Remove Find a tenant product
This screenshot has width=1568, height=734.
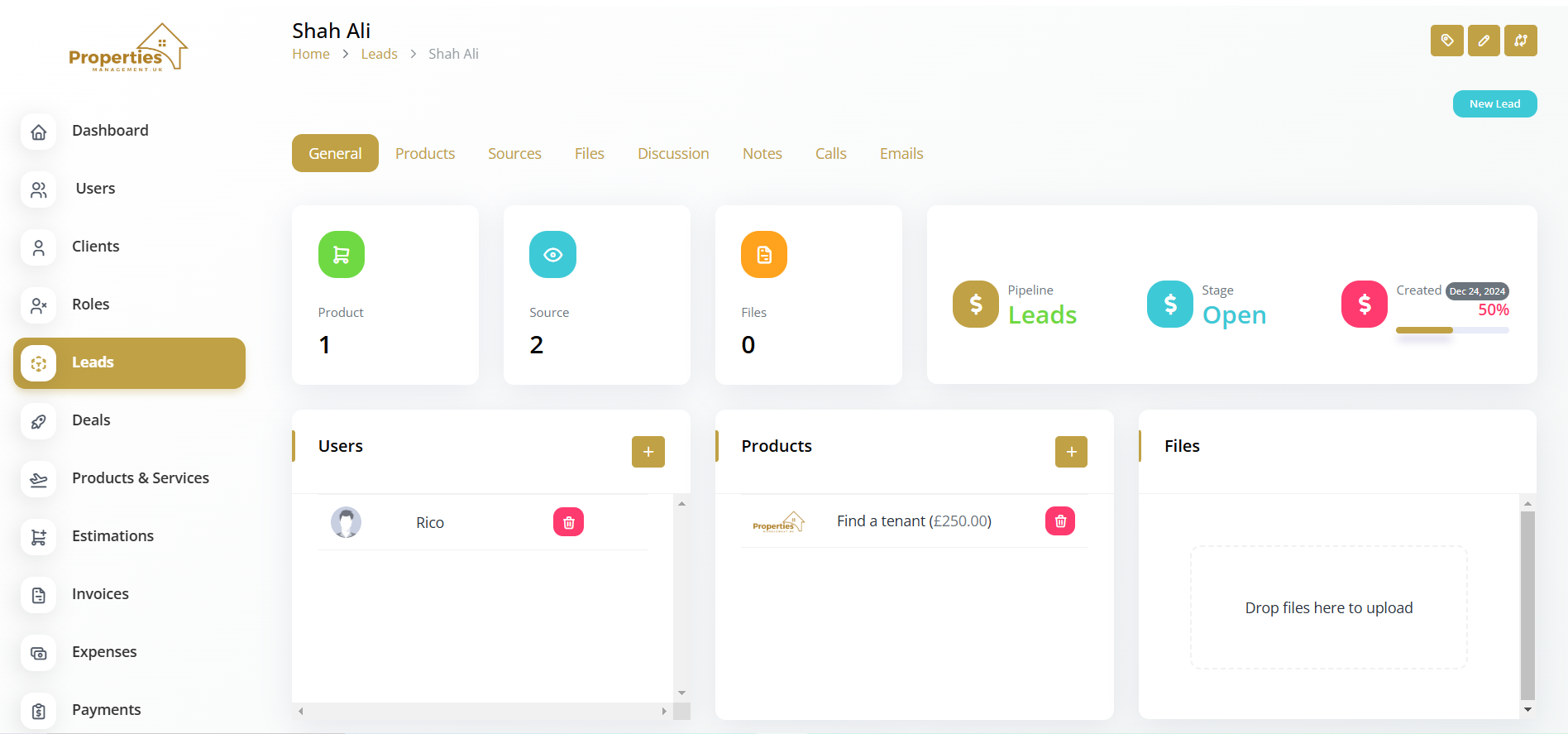click(x=1059, y=521)
